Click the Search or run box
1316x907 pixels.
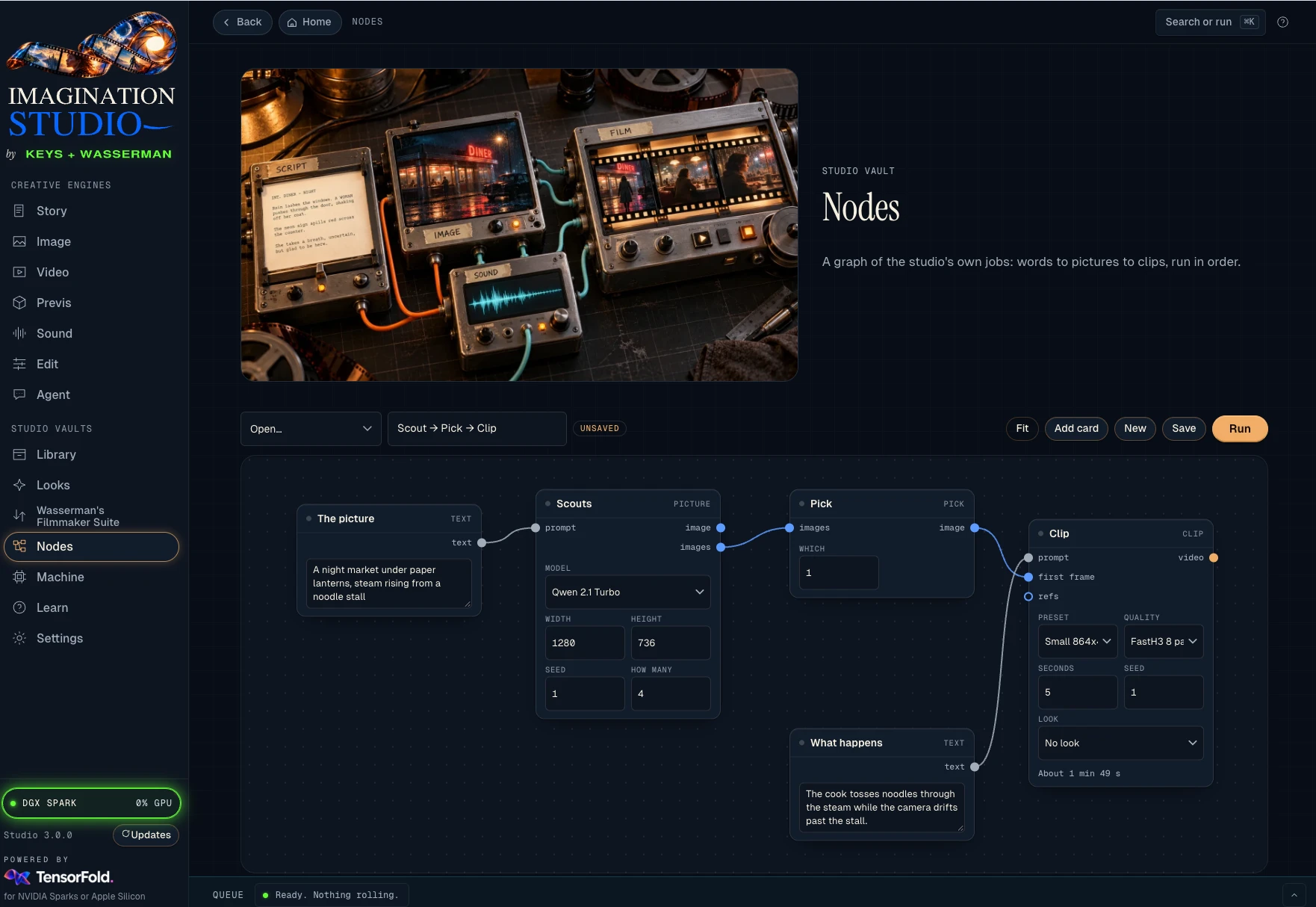click(1210, 22)
